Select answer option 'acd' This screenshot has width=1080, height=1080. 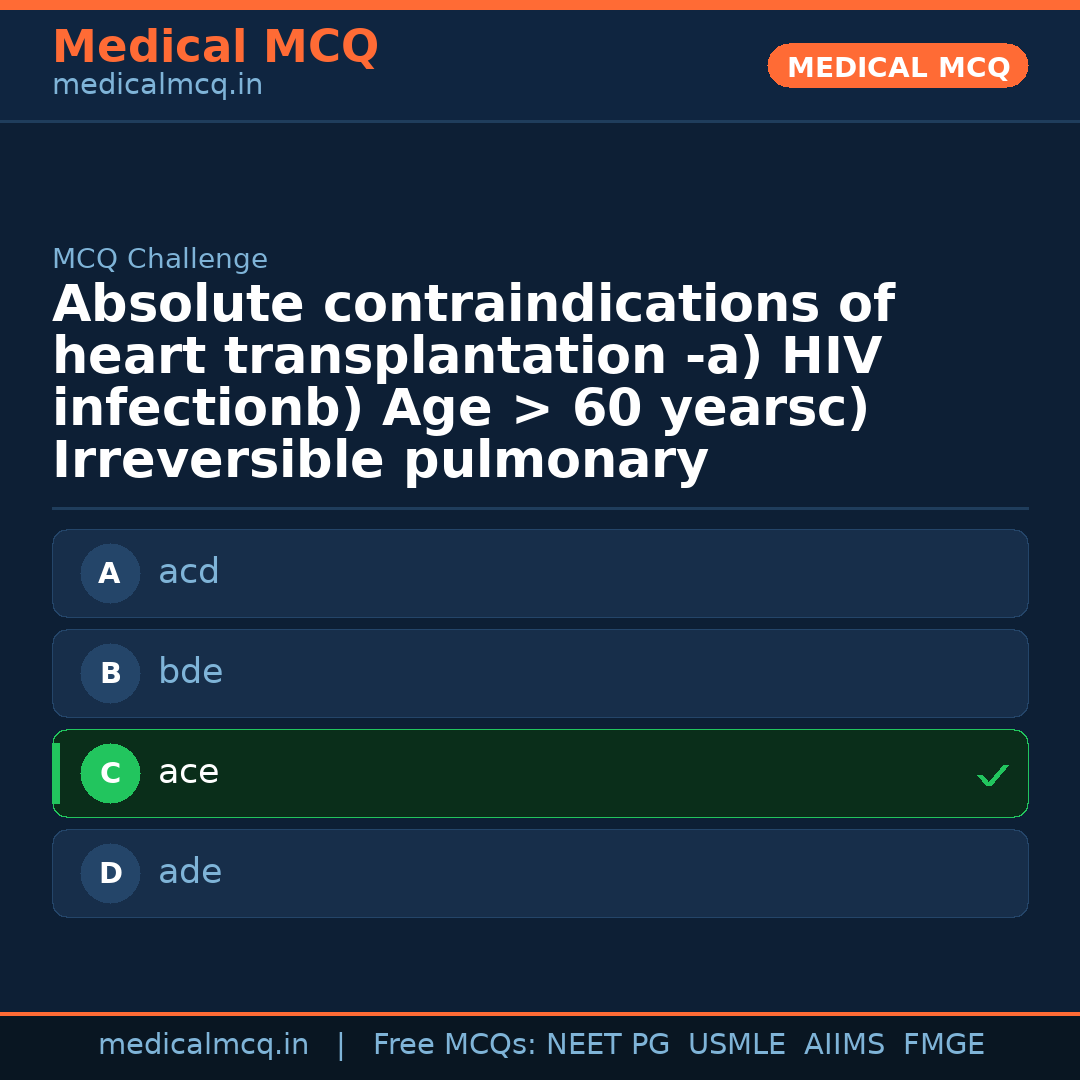pyautogui.click(x=540, y=573)
